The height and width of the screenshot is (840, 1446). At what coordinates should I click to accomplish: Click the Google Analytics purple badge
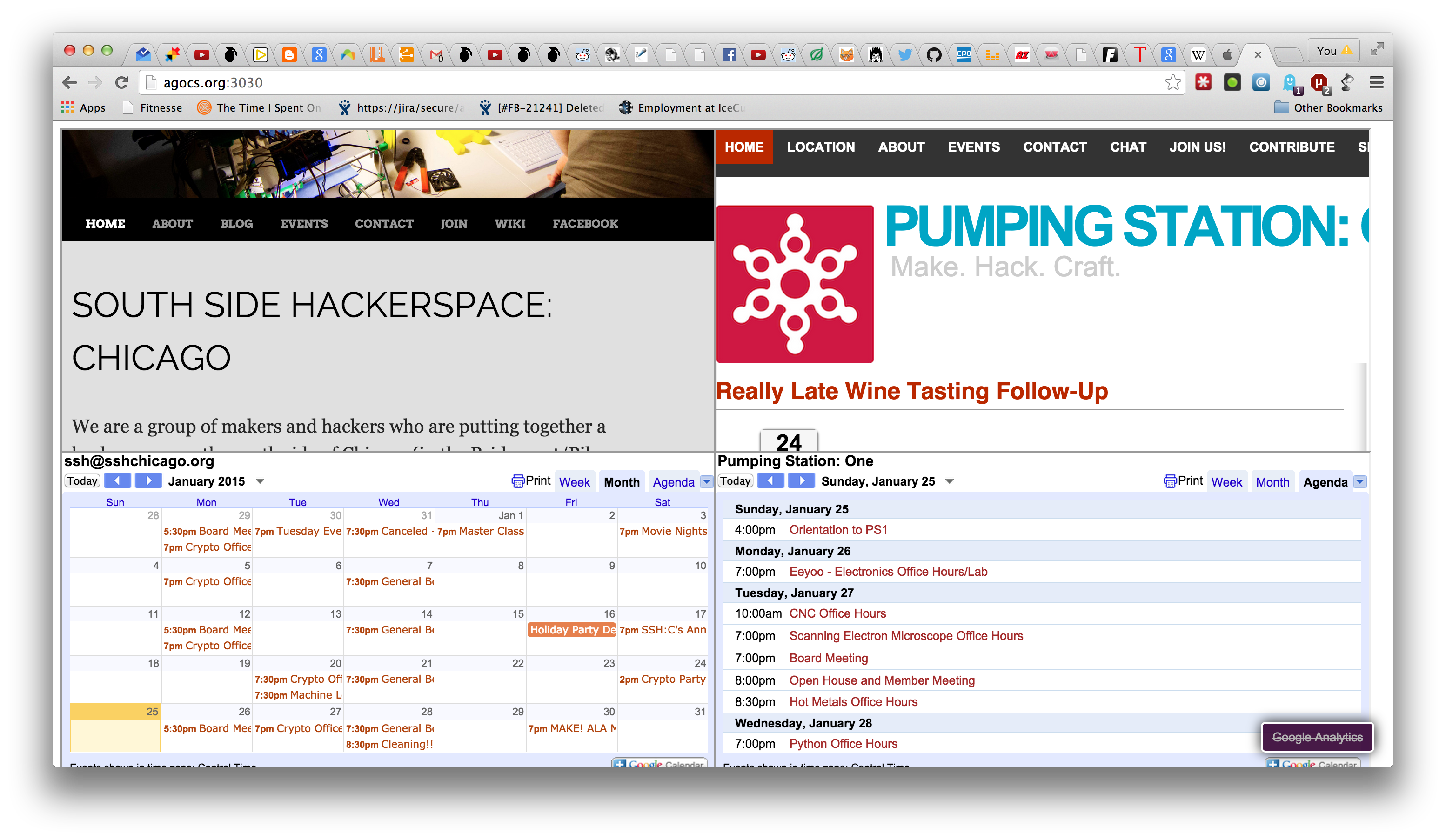pyautogui.click(x=1317, y=737)
